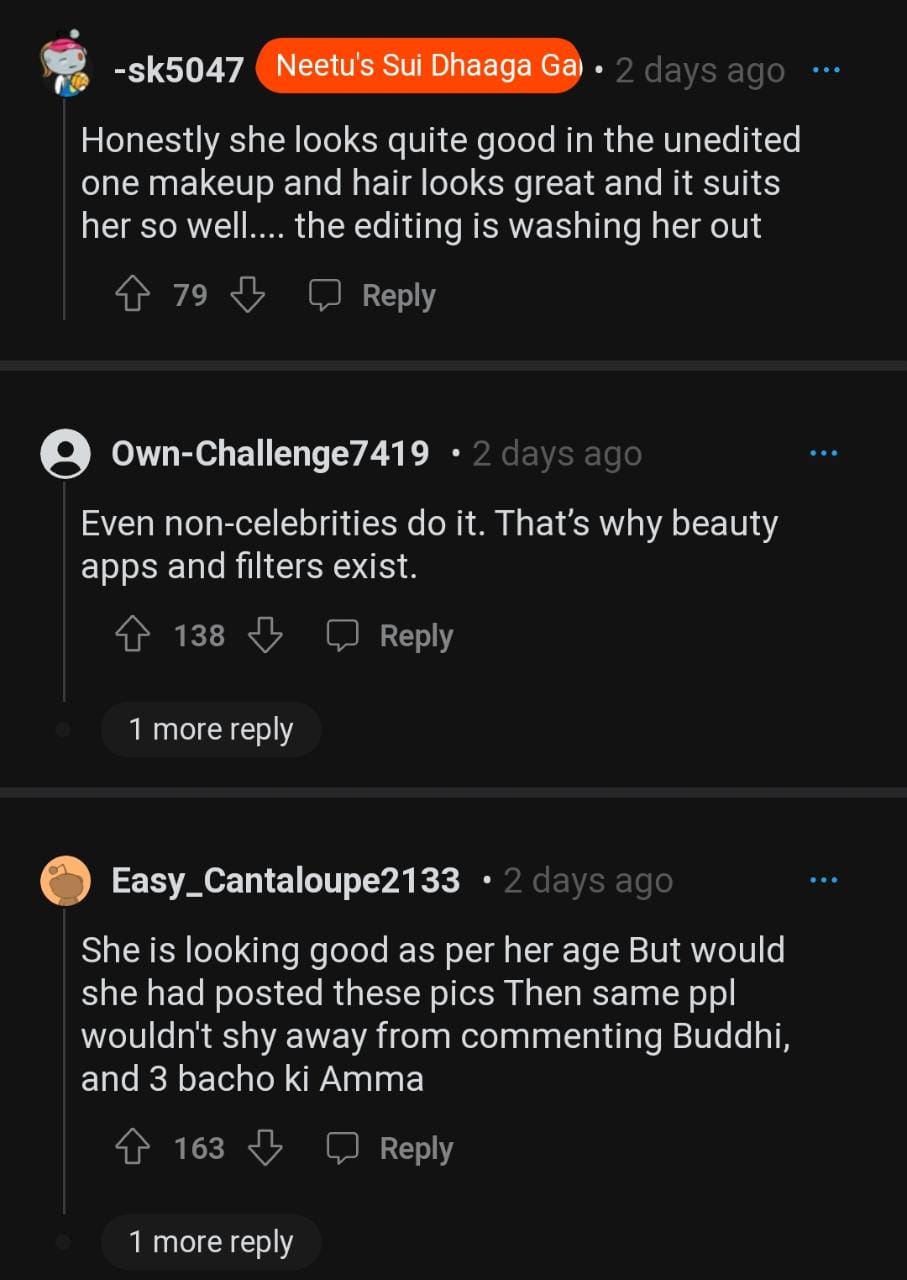
Task: Upvote Own-Challenge7419's comment
Action: [132, 635]
